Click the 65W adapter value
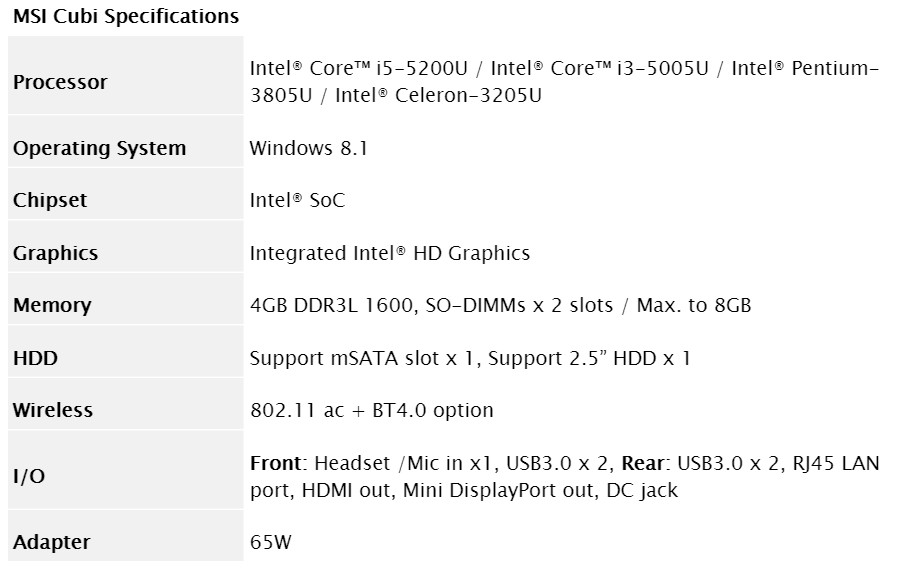This screenshot has height=573, width=899. pyautogui.click(x=271, y=542)
